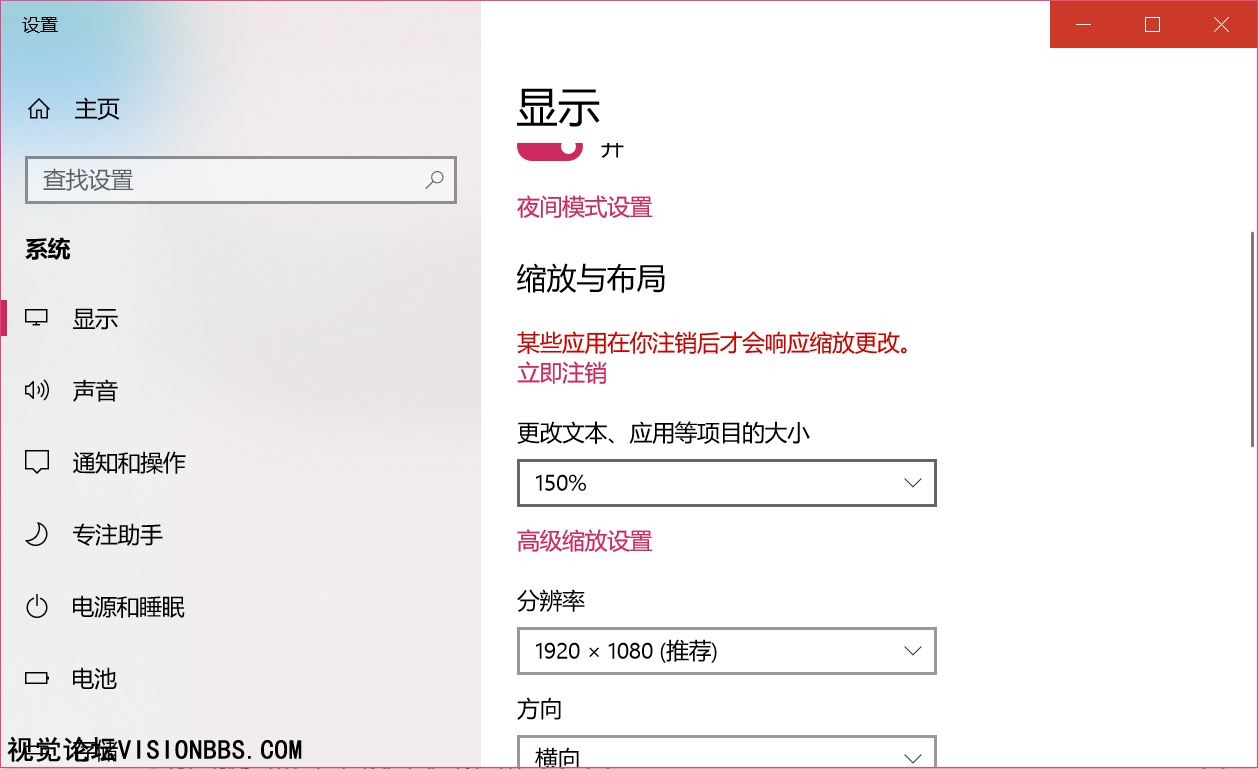Click the Power and sleep icon

point(37,607)
